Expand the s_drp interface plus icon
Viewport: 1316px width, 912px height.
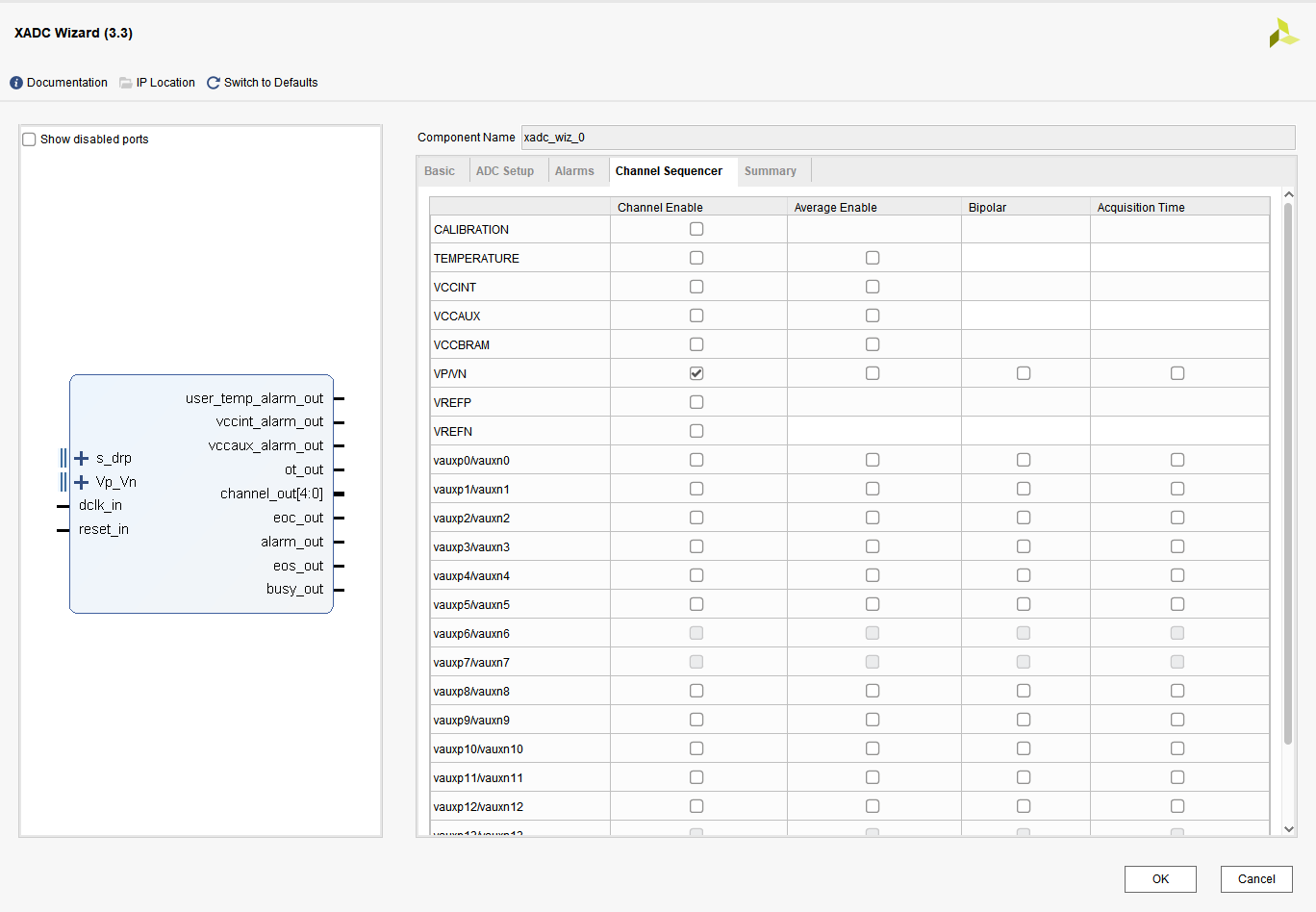pyautogui.click(x=82, y=458)
